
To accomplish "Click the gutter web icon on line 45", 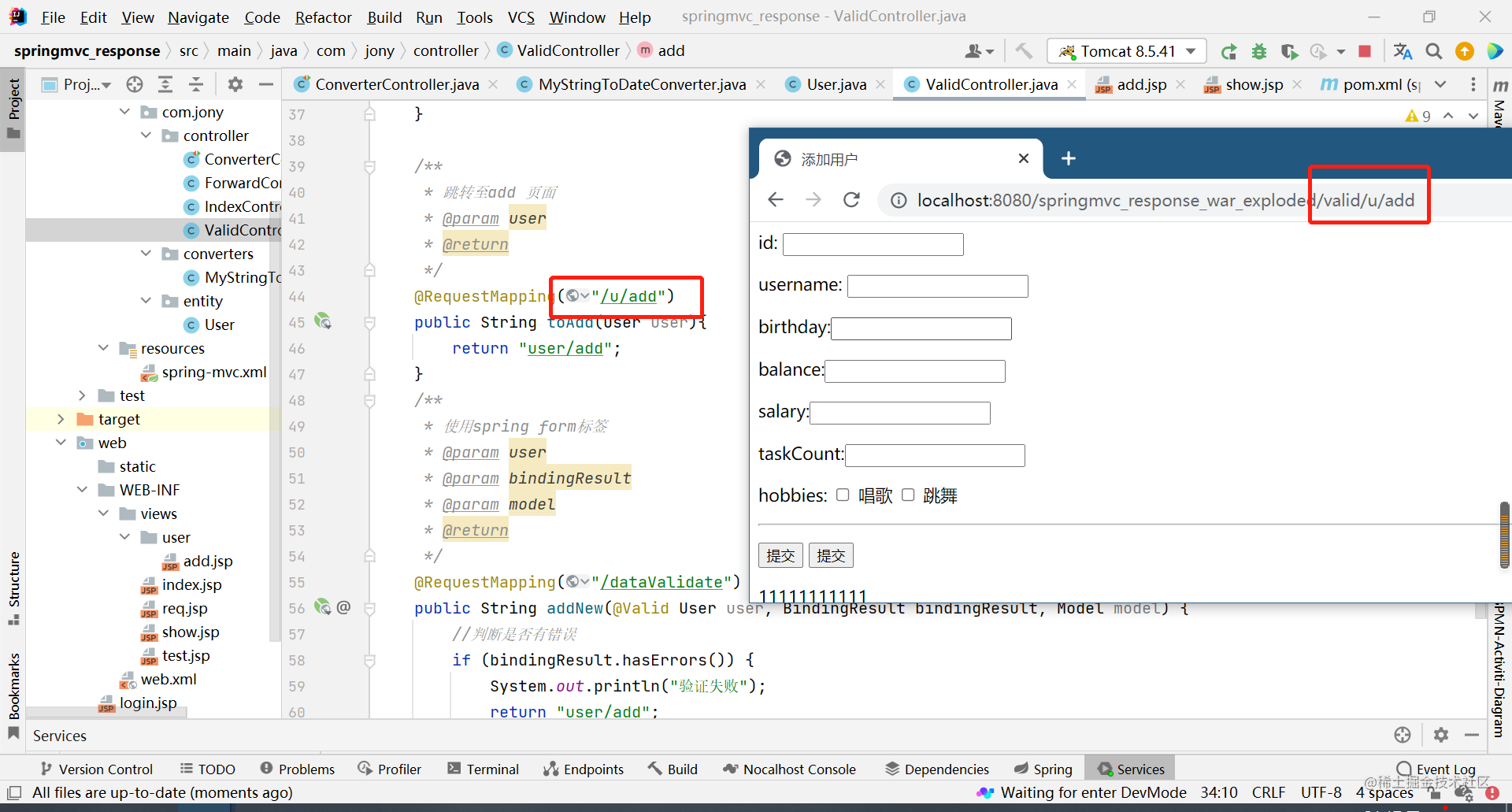I will (x=322, y=321).
